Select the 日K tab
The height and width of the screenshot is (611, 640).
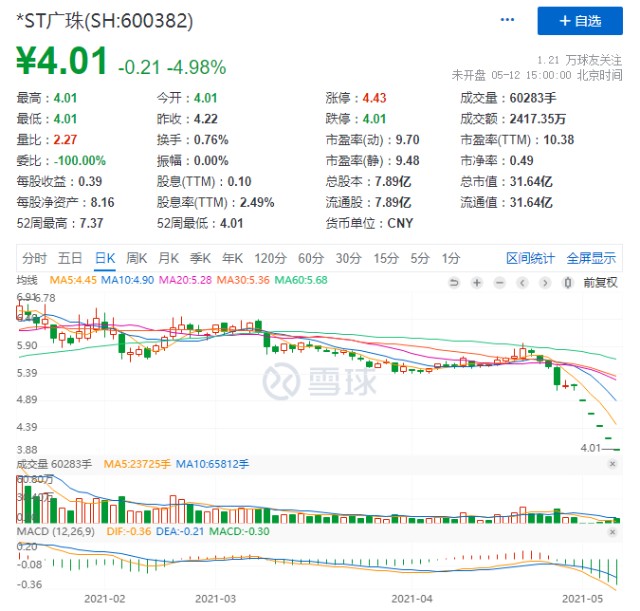point(105,258)
